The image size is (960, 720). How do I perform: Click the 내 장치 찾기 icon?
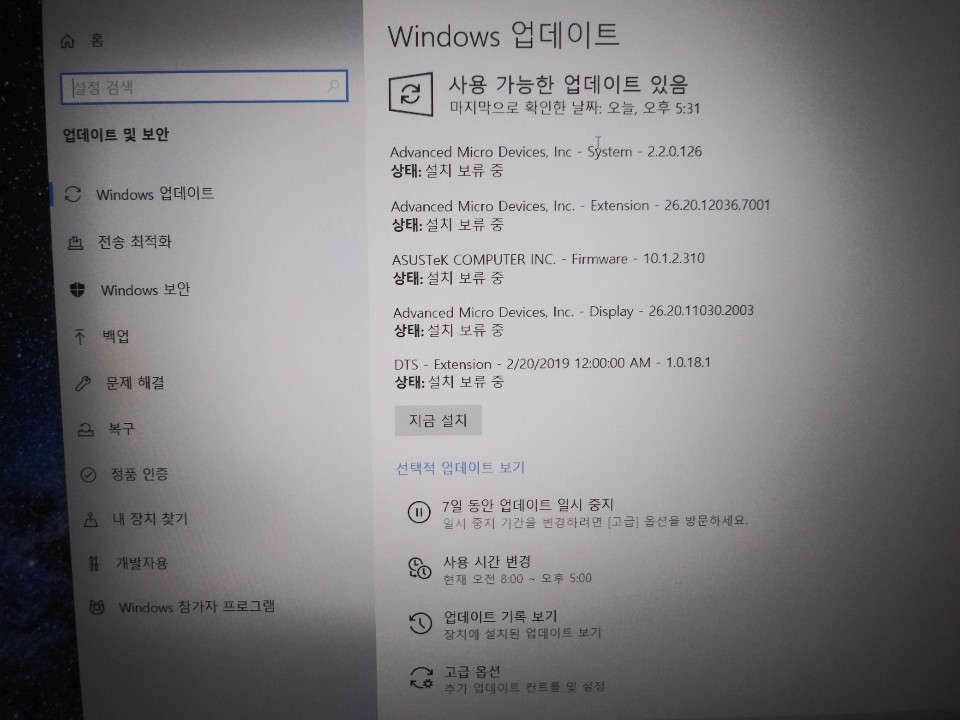tap(91, 520)
